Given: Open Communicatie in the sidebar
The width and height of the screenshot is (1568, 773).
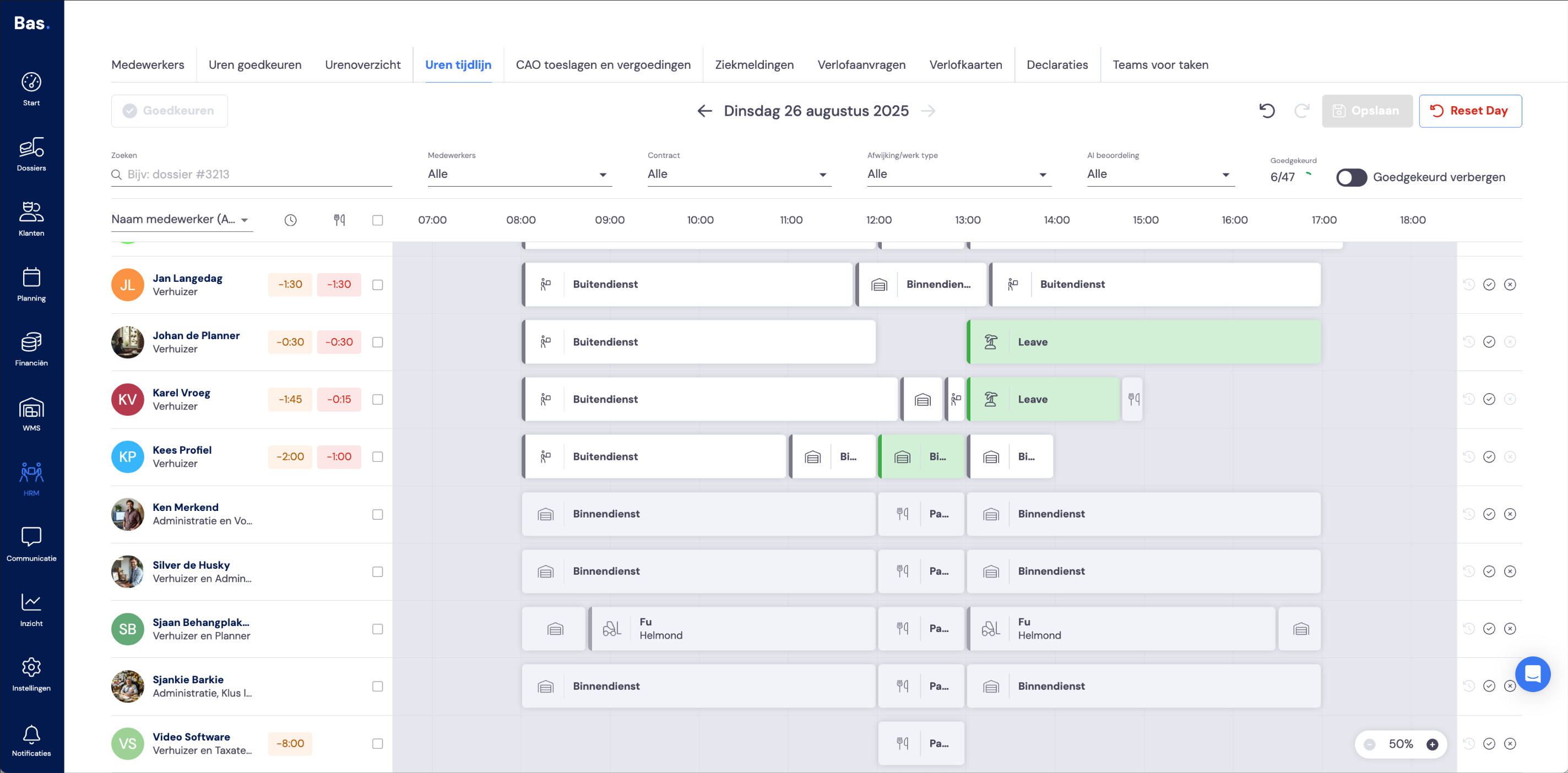Looking at the screenshot, I should tap(31, 545).
